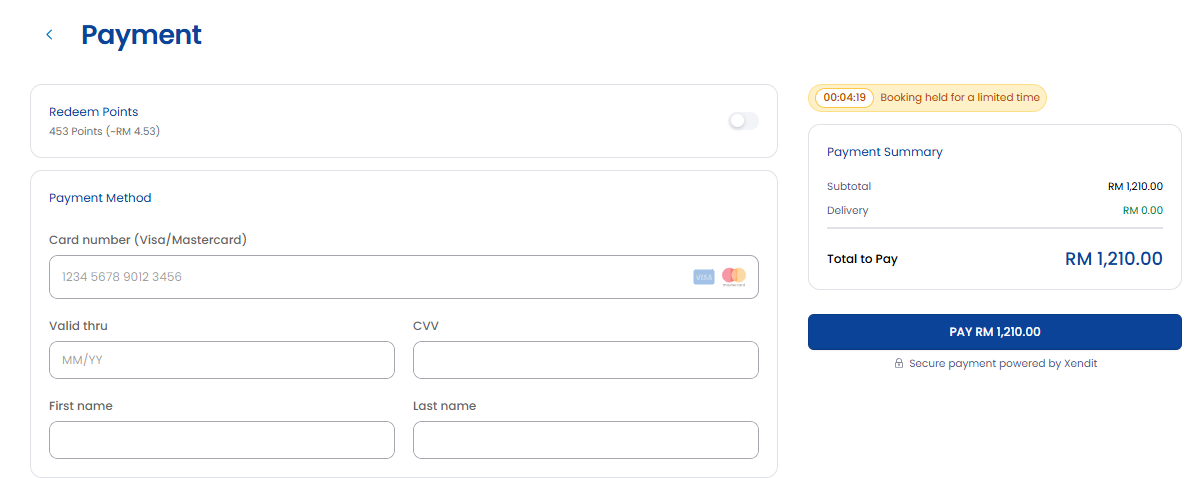The image size is (1199, 478).
Task: Click the Payment page heading
Action: pos(141,34)
